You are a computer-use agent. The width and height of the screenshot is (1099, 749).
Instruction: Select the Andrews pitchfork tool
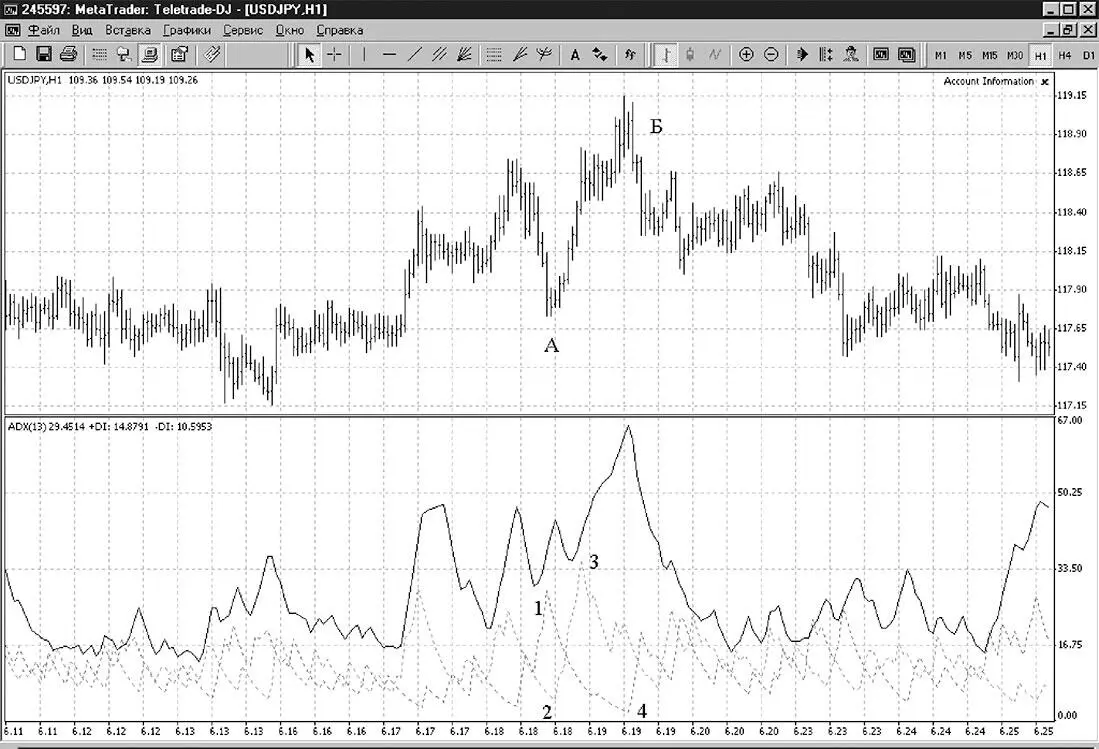[x=543, y=54]
